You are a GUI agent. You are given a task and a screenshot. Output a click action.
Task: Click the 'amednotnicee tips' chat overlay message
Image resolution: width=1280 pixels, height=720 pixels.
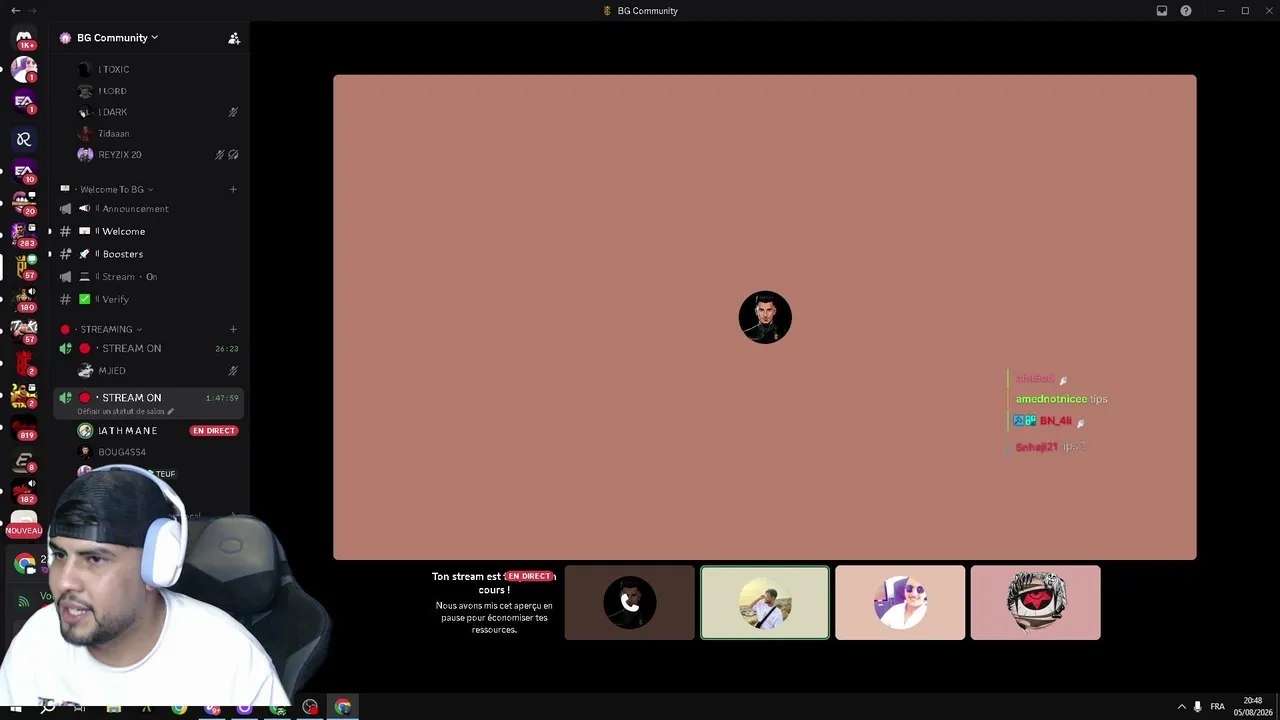(1061, 399)
